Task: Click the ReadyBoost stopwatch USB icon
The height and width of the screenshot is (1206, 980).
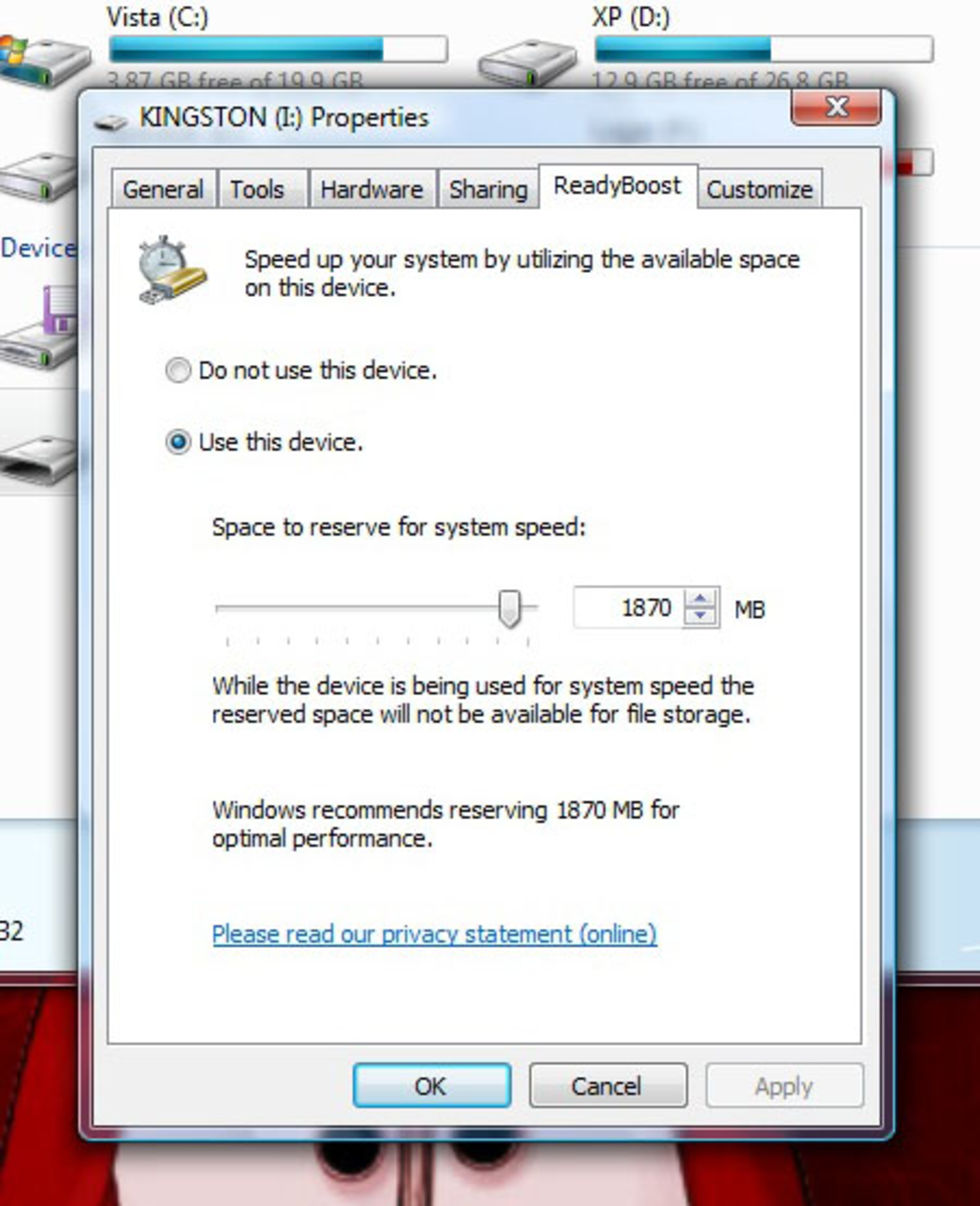Action: (x=173, y=270)
